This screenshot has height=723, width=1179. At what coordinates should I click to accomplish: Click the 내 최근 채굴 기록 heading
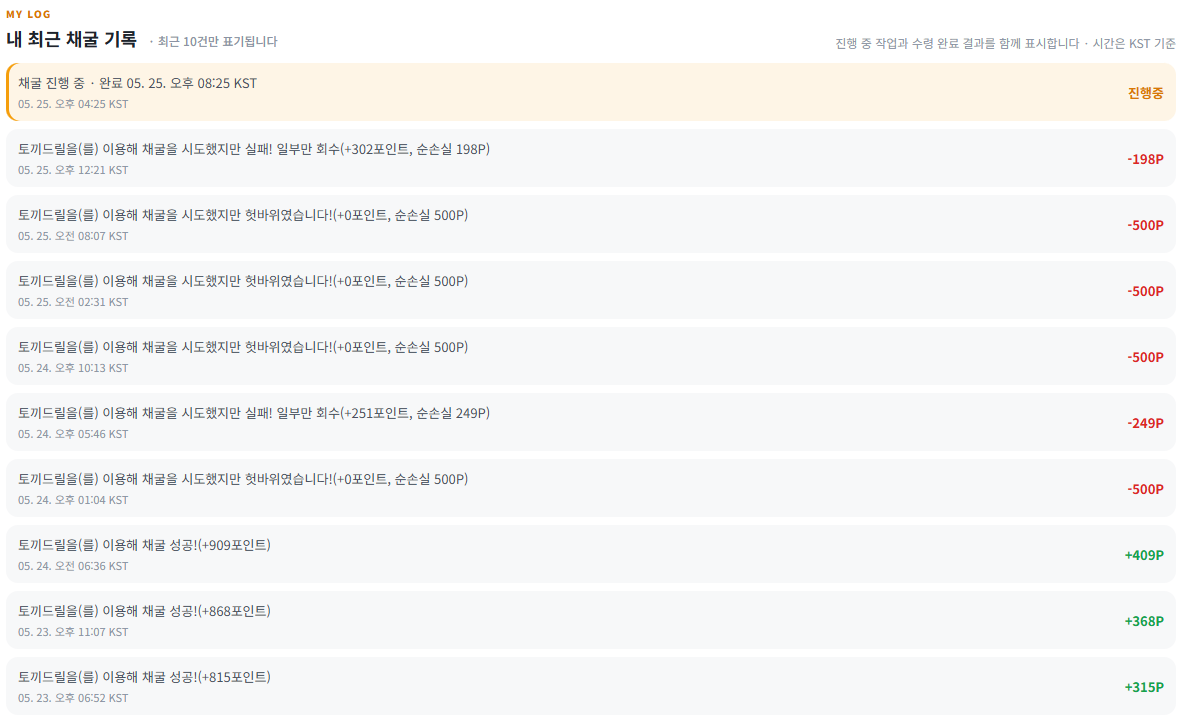pos(71,39)
